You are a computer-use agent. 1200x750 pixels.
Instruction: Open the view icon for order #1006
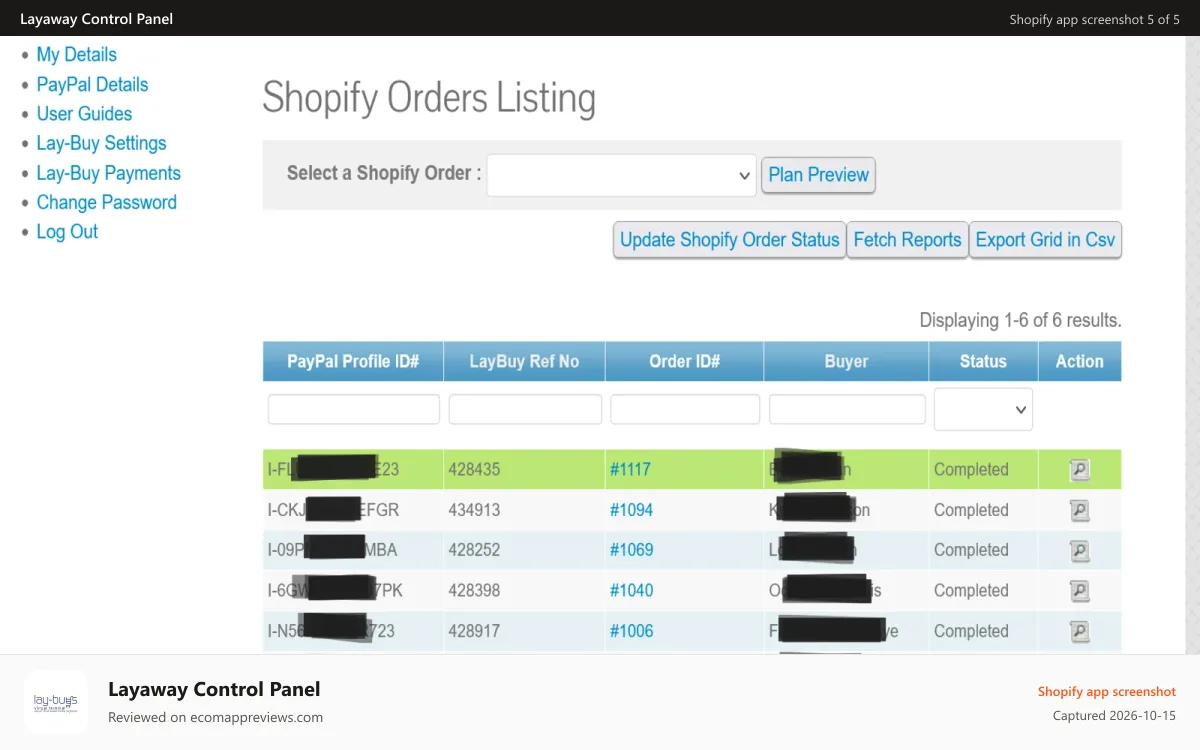pos(1079,631)
